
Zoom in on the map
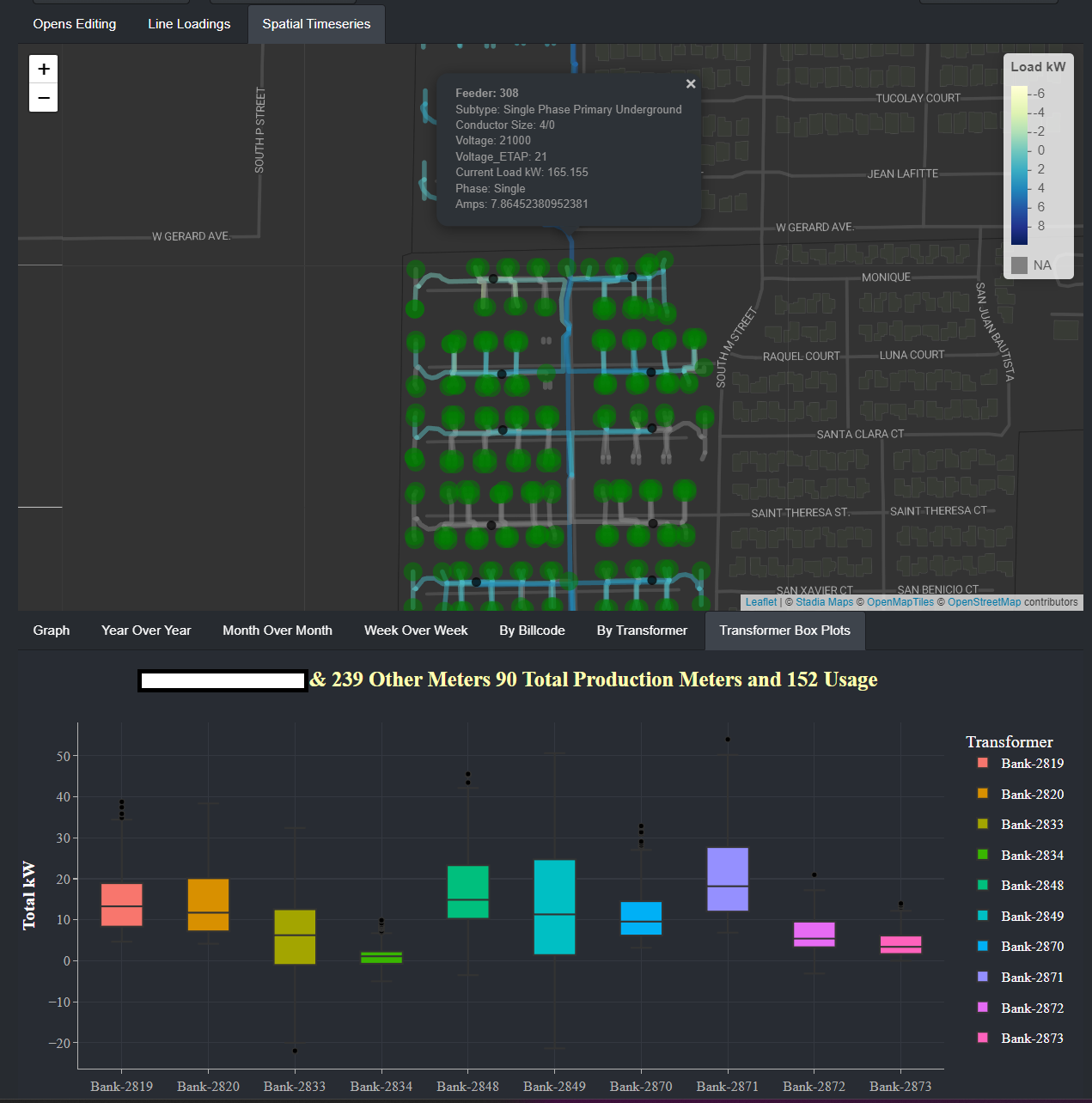tap(44, 69)
